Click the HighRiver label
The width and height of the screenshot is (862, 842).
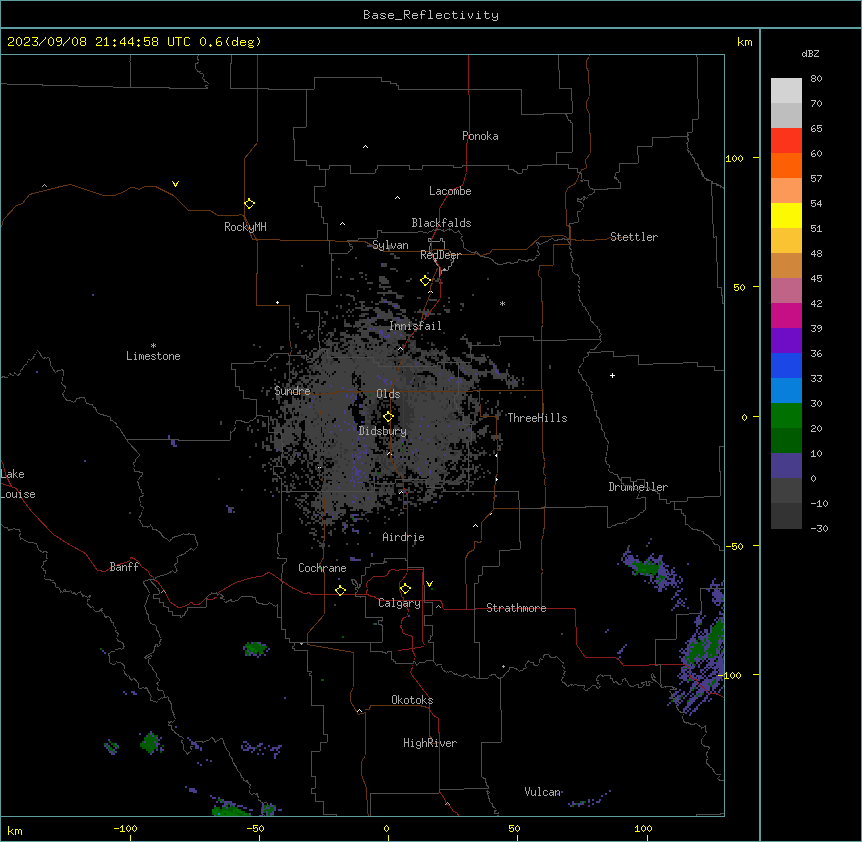(x=430, y=743)
